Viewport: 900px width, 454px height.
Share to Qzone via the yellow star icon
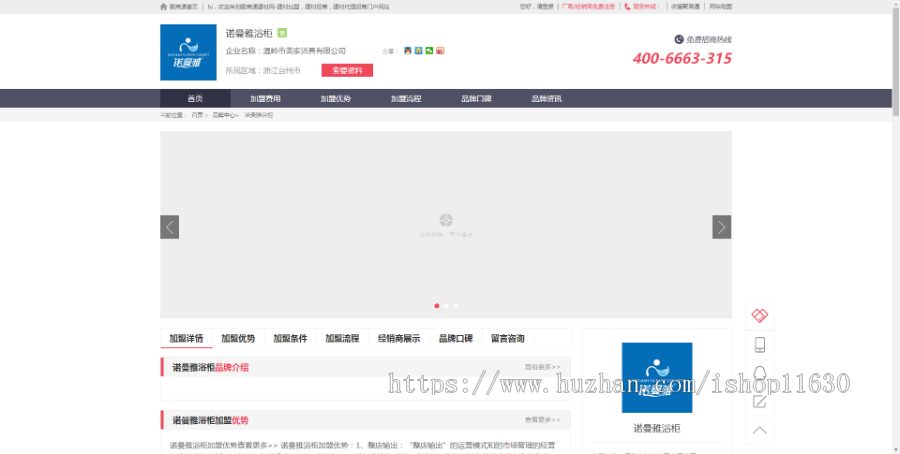coord(418,51)
